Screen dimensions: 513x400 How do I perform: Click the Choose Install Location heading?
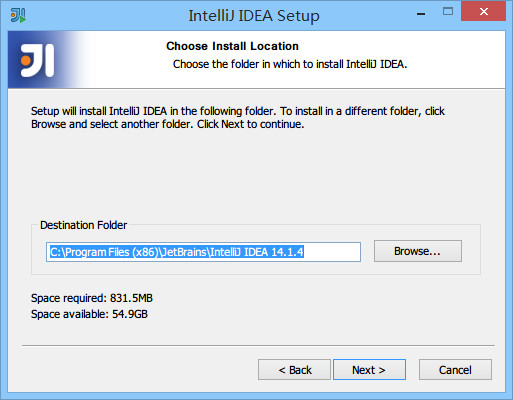[232, 46]
